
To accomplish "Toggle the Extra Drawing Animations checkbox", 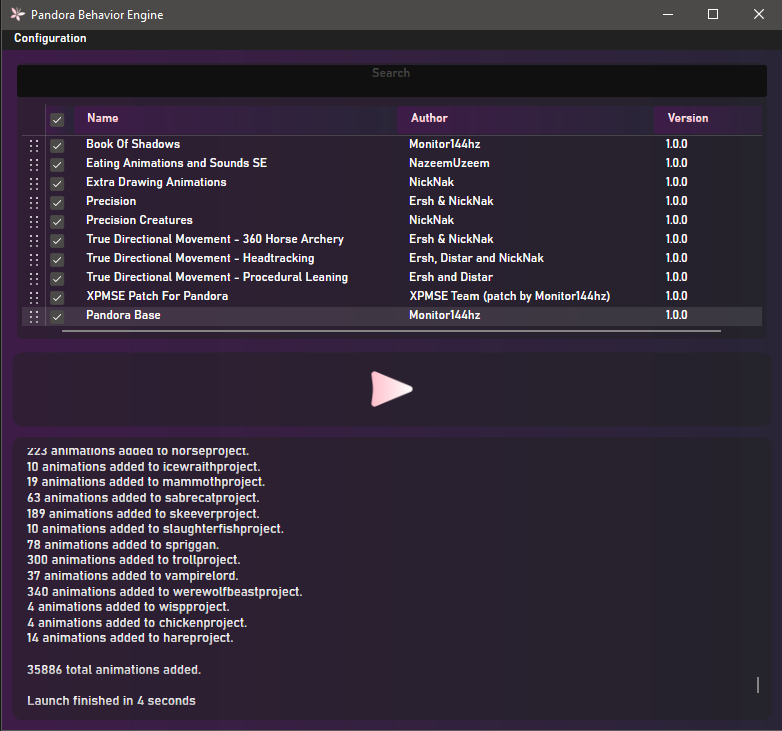I will pos(57,183).
